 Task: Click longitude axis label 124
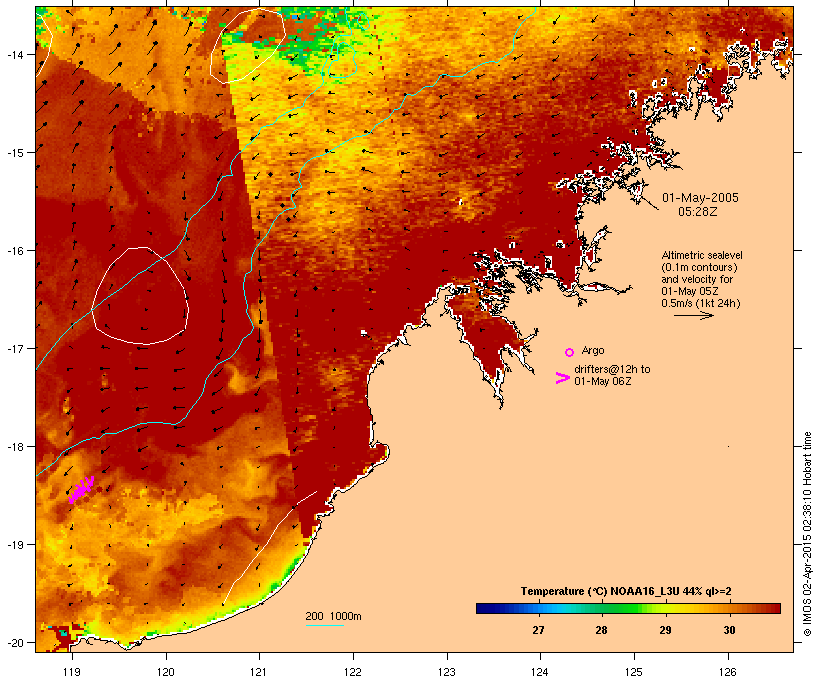pyautogui.click(x=540, y=672)
